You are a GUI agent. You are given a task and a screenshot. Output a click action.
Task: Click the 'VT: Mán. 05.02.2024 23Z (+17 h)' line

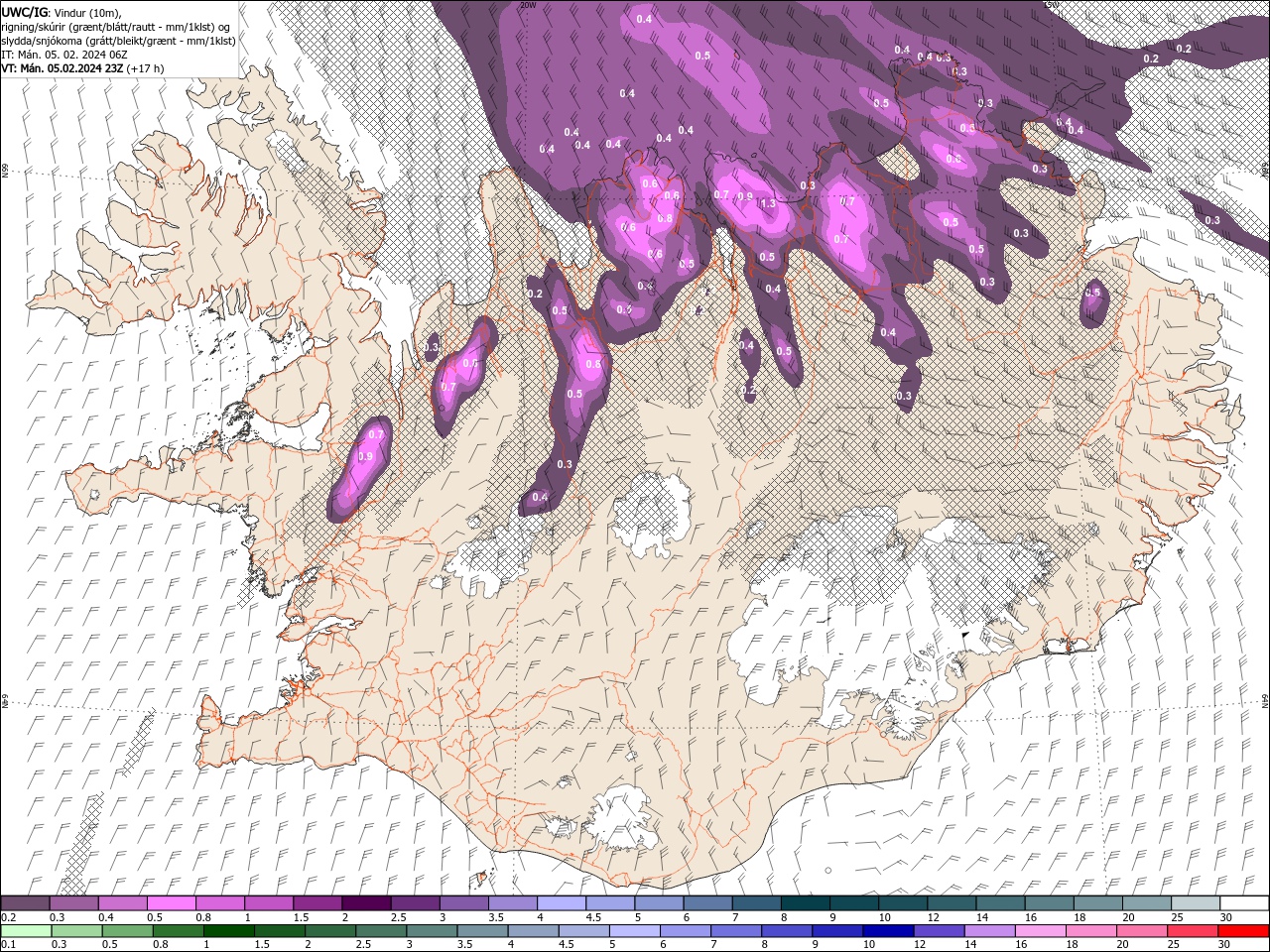click(x=82, y=68)
